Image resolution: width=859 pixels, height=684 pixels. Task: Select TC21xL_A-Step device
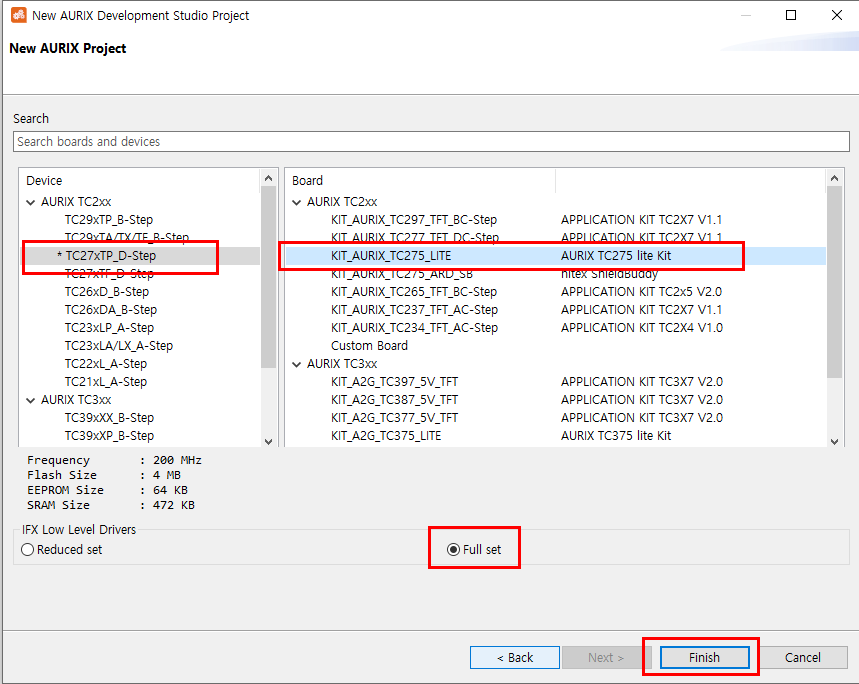point(106,382)
